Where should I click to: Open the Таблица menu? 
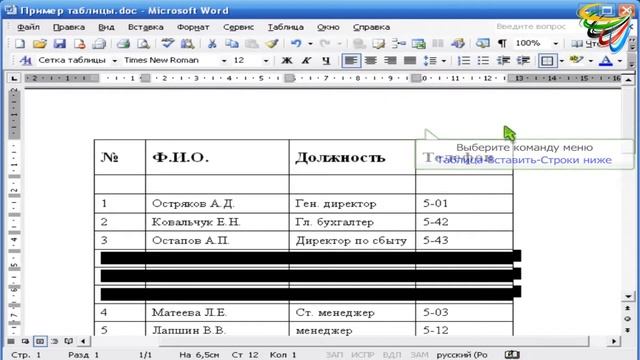(286, 27)
